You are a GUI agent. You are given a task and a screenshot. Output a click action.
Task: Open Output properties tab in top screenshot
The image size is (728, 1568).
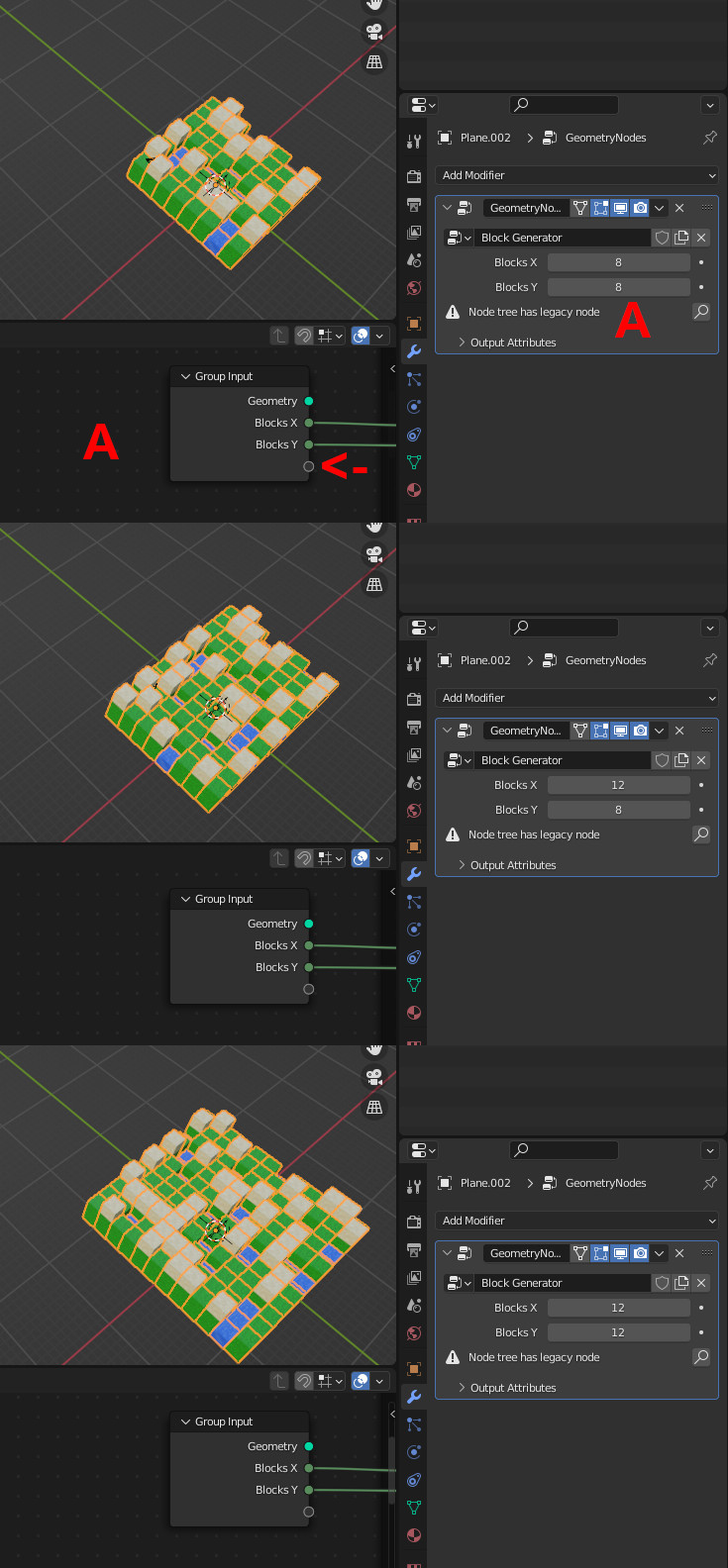tap(414, 205)
